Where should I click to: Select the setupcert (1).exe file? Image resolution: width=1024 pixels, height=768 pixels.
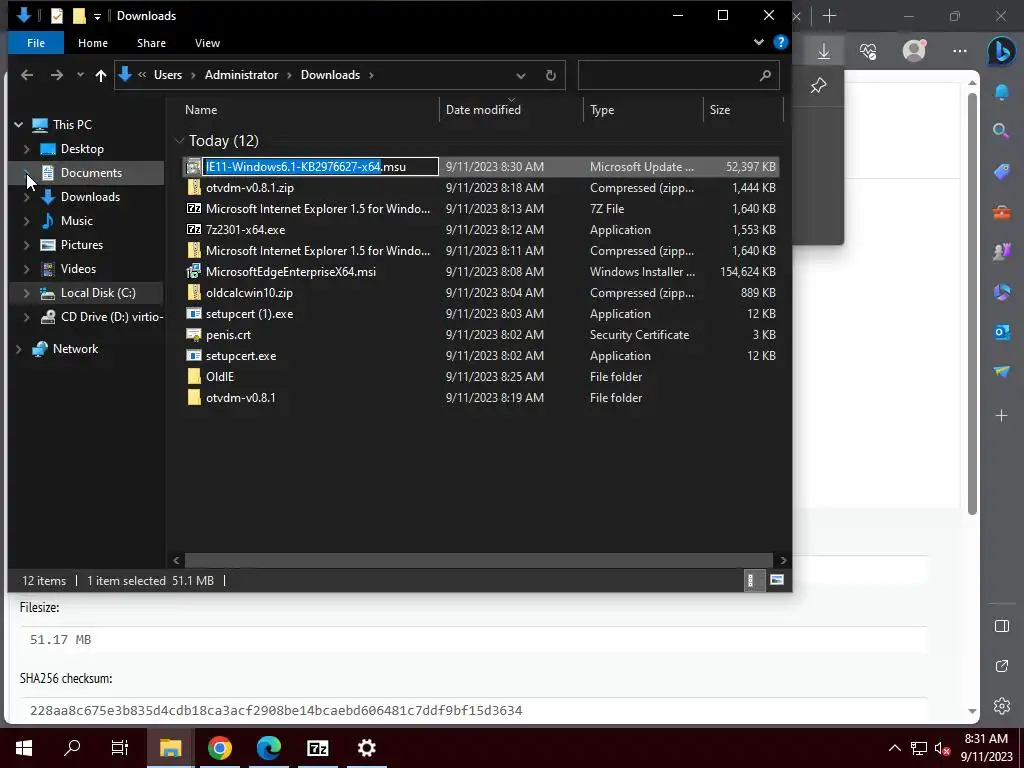pos(249,313)
